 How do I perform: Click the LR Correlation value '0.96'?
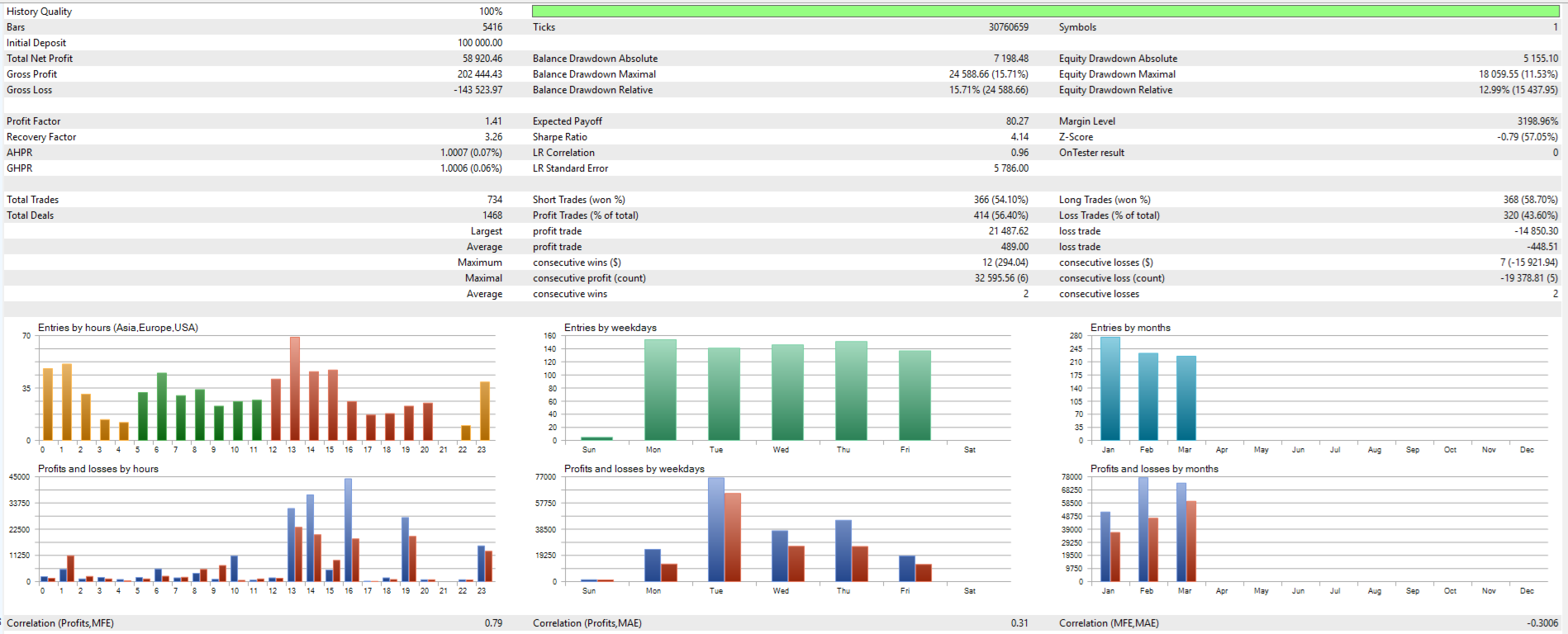point(1019,153)
